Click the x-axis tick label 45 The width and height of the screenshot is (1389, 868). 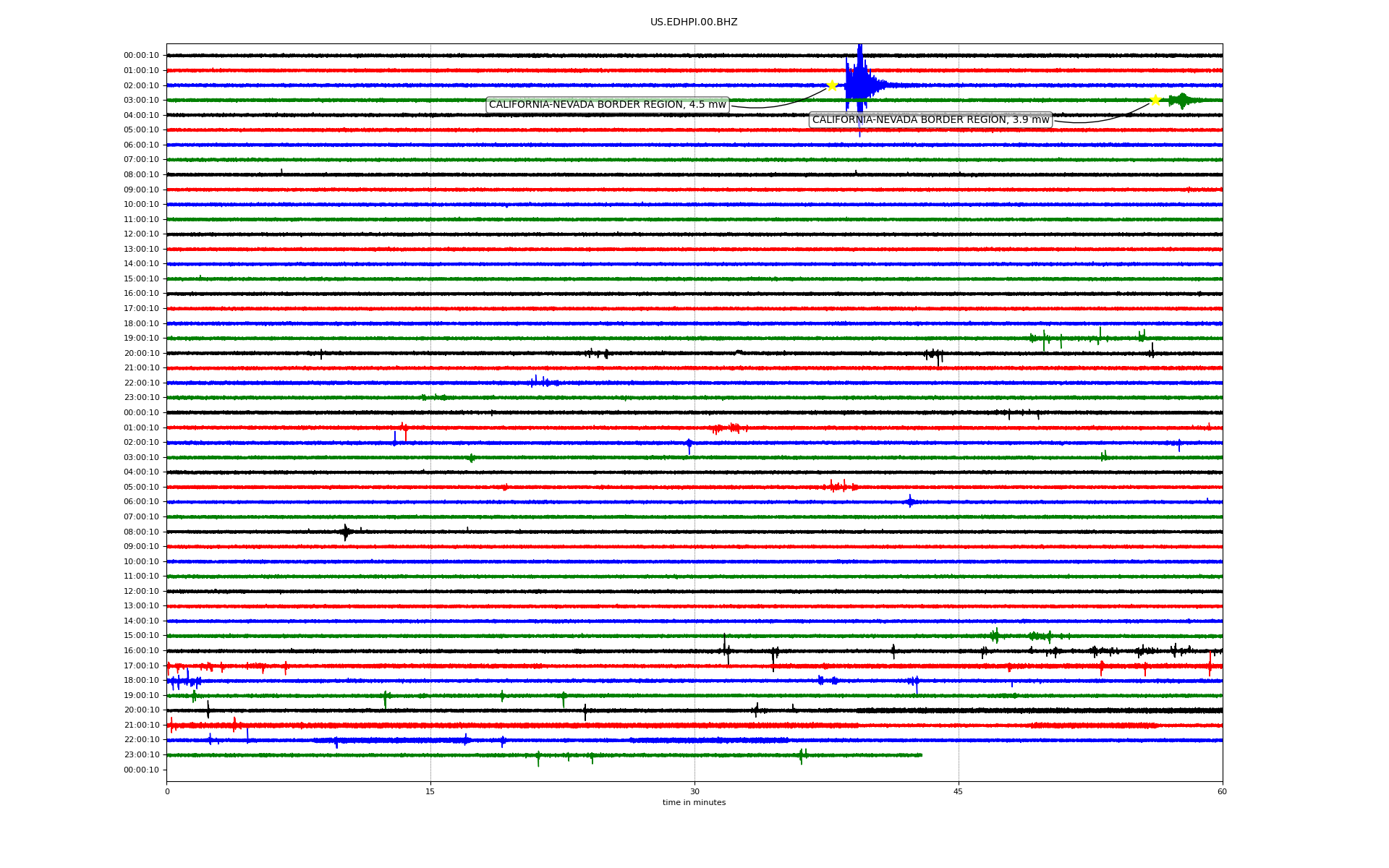pyautogui.click(x=959, y=791)
